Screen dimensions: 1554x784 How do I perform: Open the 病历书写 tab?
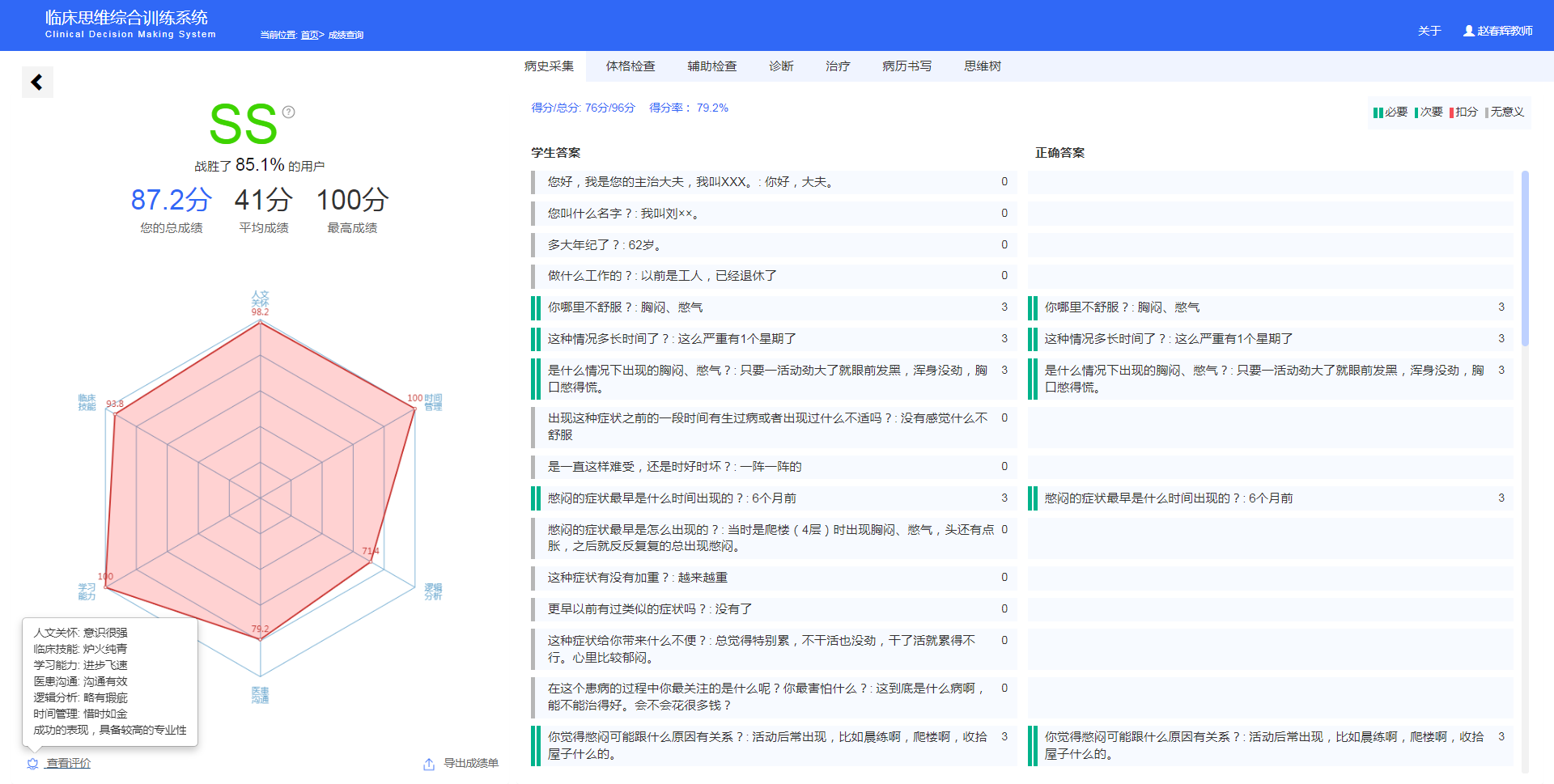[x=906, y=66]
